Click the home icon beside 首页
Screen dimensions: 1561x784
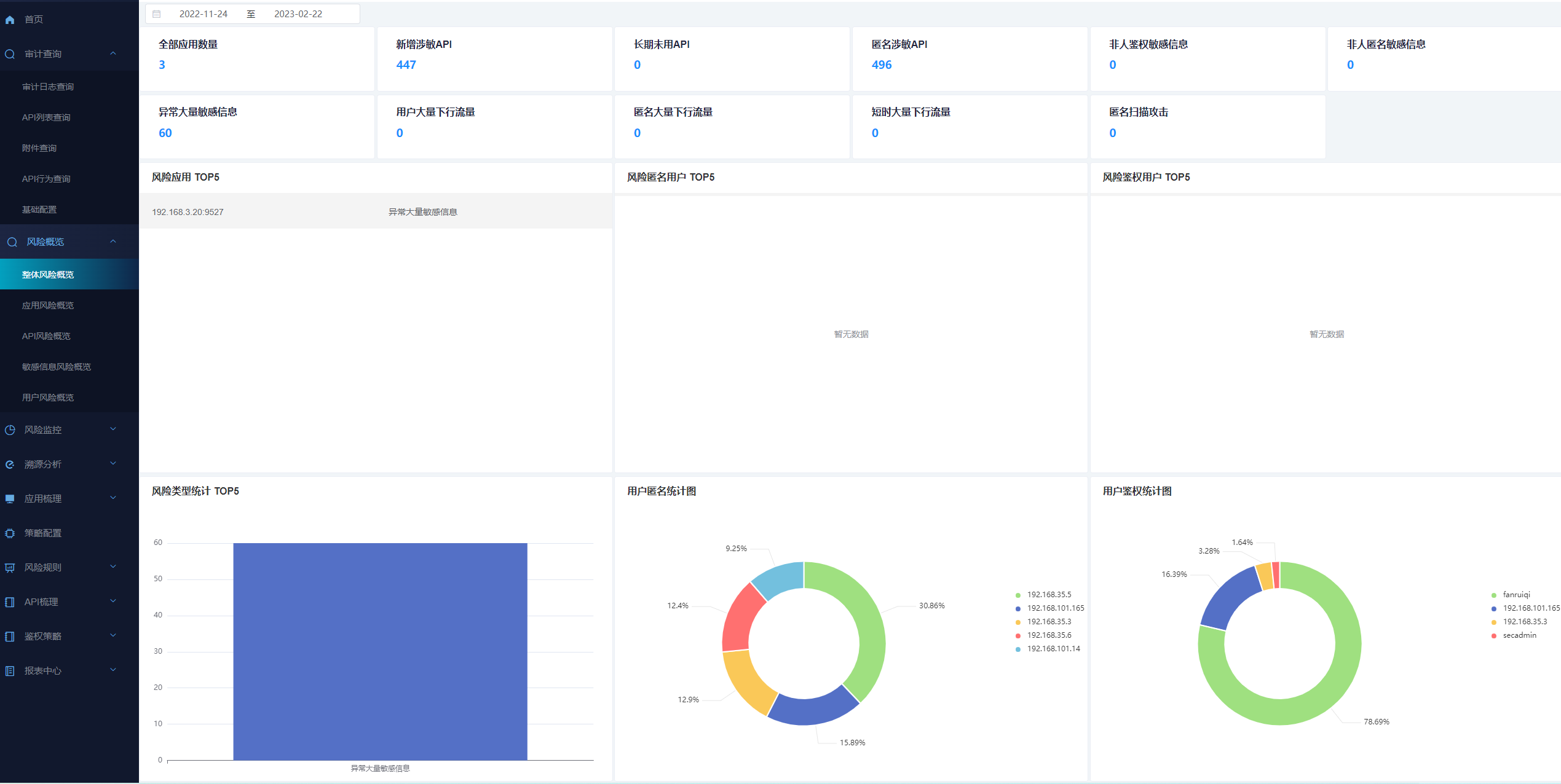(10, 20)
